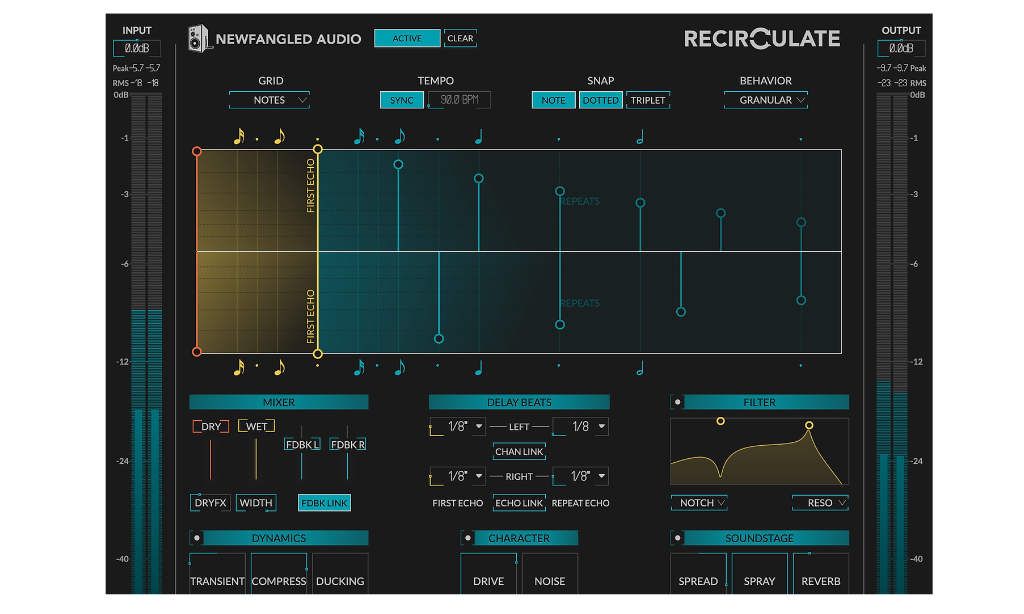Toggle the FDBK LINK button
Image resolution: width=1024 pixels, height=614 pixels.
click(x=325, y=503)
